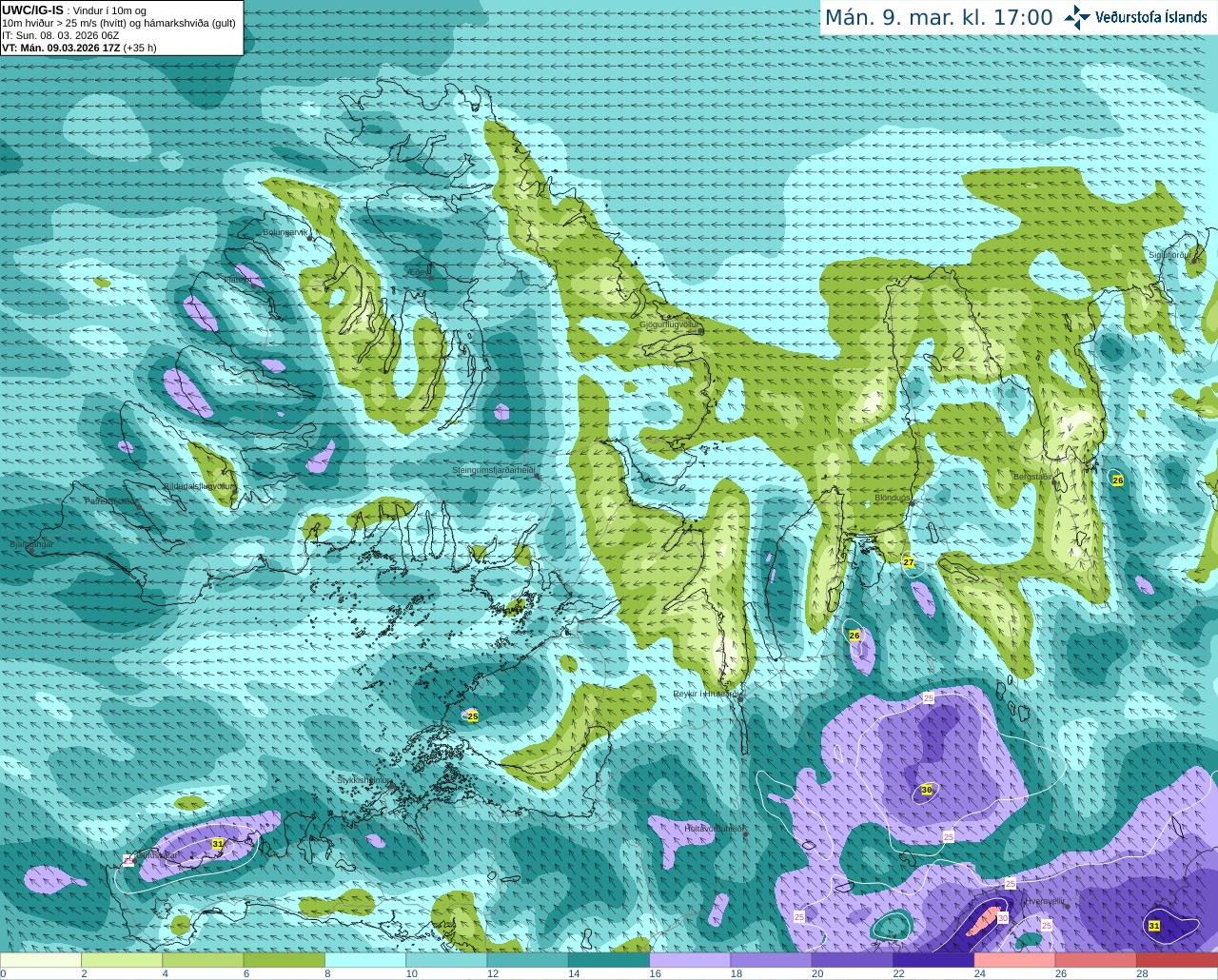Click the yellow 31 gust marker east of Hveravellir
Viewport: 1218px width, 980px height.
pos(1154,926)
